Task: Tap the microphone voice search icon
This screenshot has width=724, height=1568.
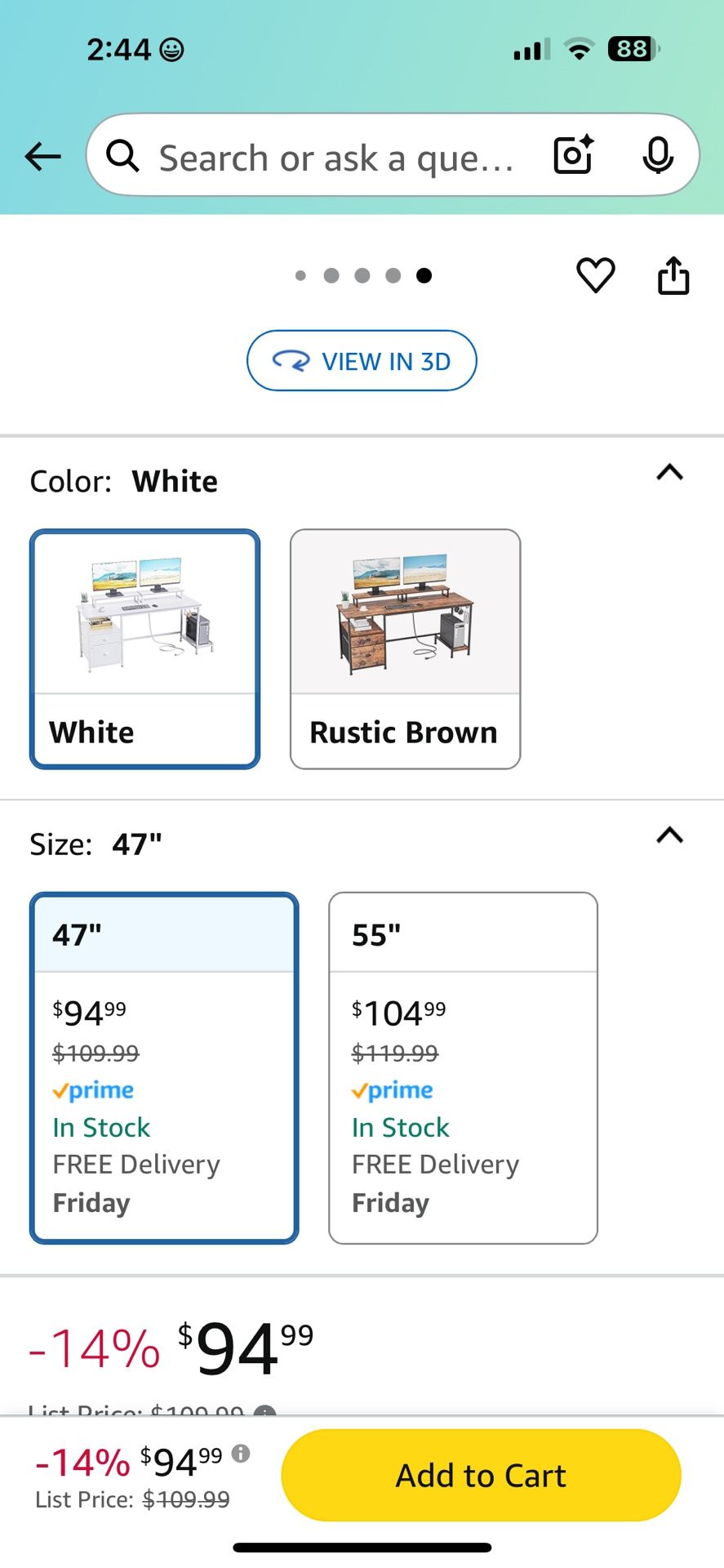Action: click(658, 155)
